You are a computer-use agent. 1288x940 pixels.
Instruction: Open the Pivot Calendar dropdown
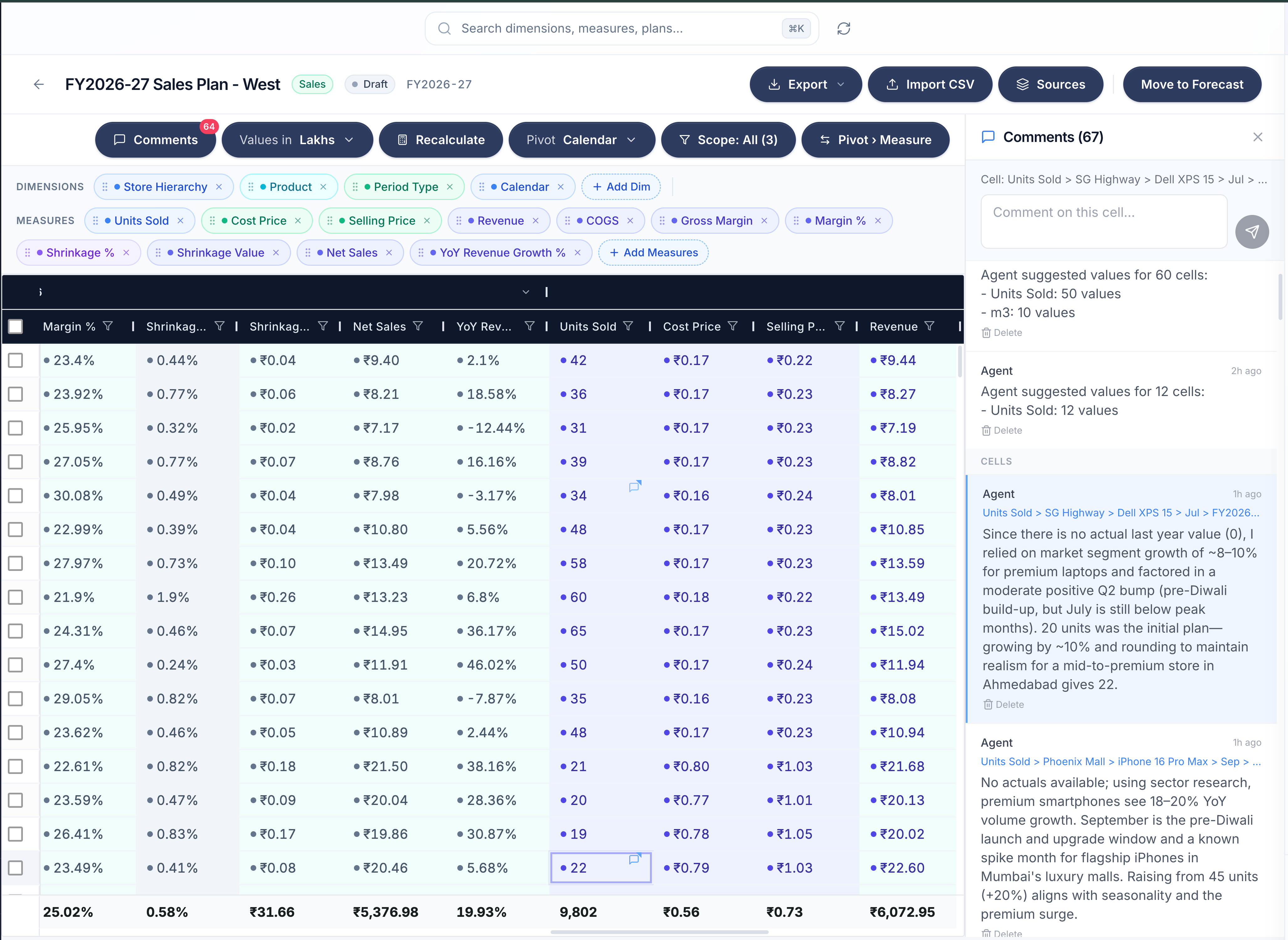[x=581, y=139]
